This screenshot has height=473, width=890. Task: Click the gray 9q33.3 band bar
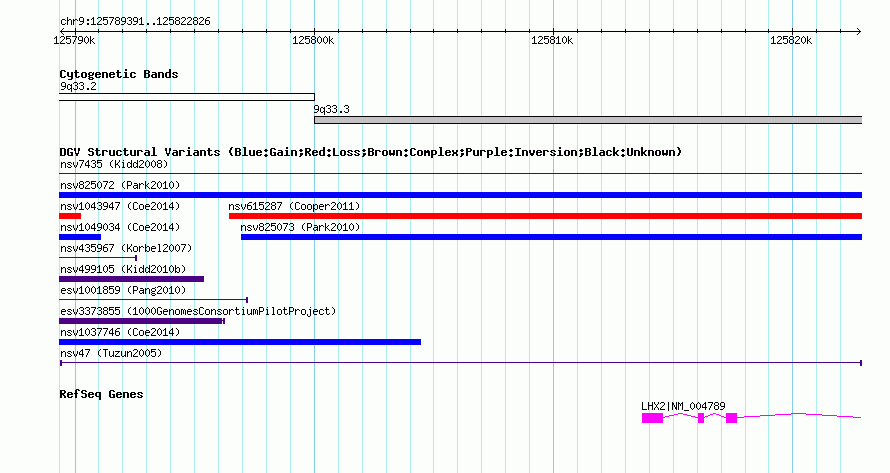588,120
